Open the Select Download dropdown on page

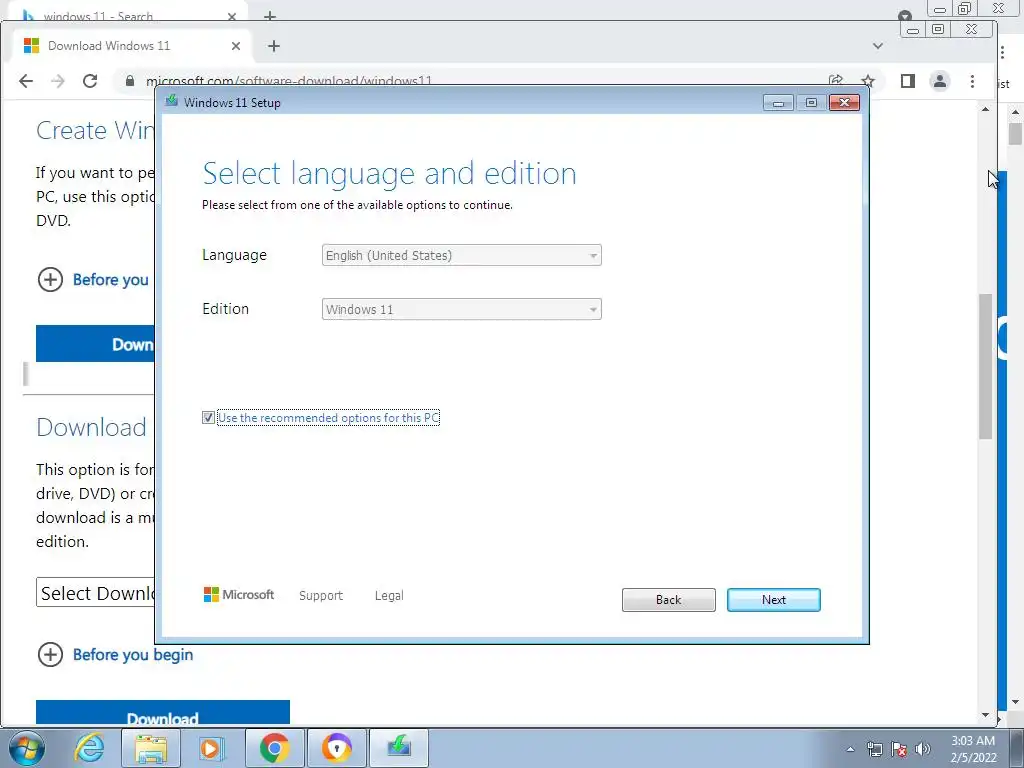tap(96, 592)
